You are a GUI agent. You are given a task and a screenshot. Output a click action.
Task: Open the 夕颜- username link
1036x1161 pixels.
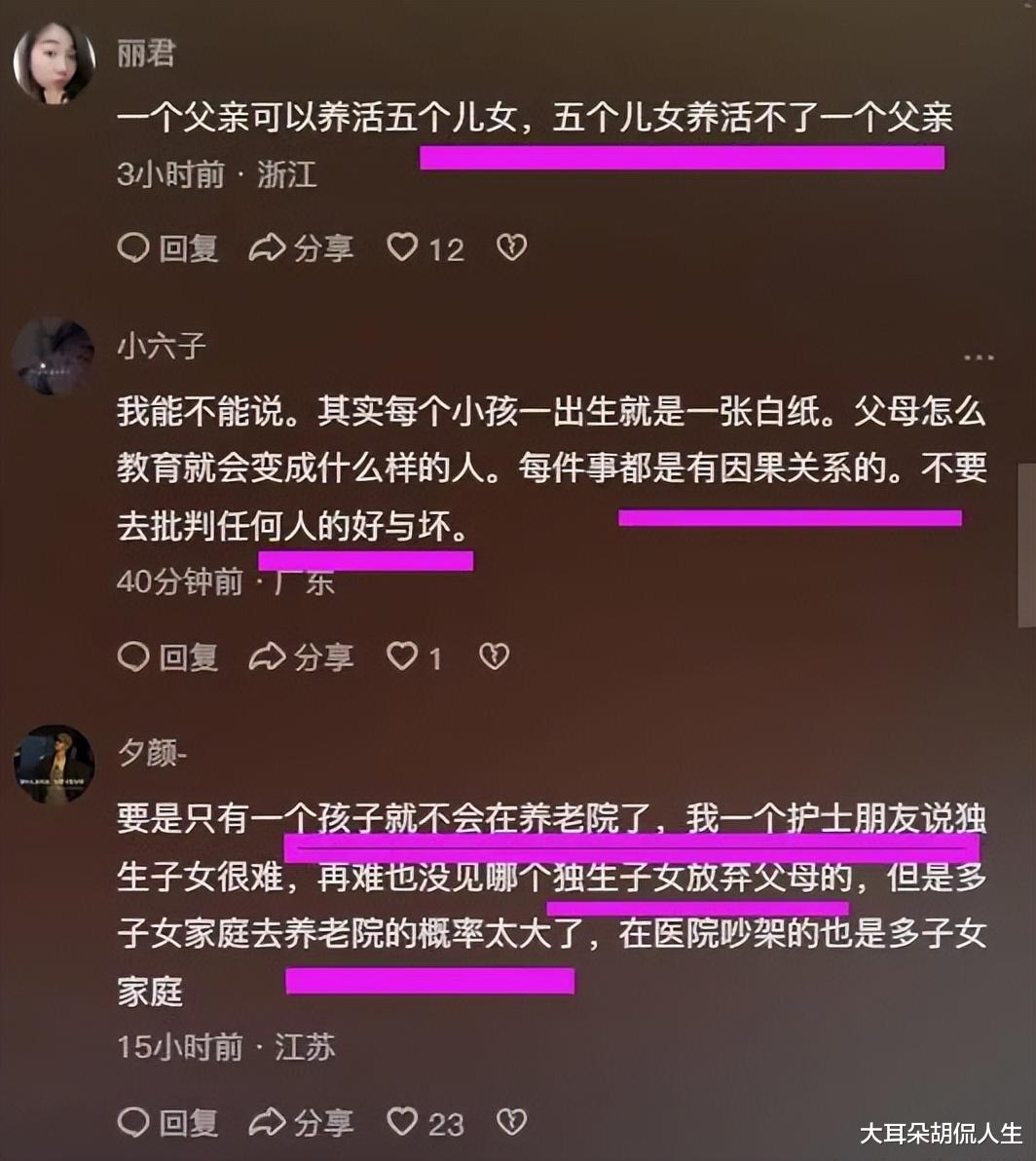[x=152, y=753]
